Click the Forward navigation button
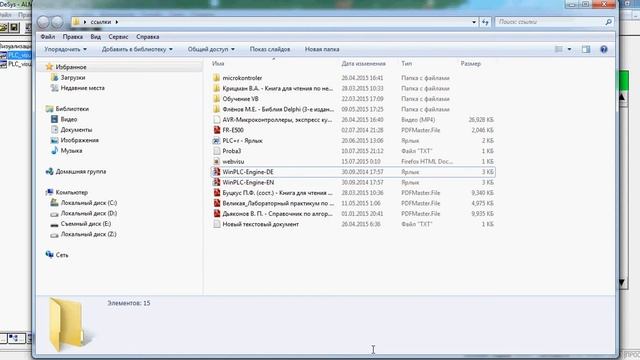The width and height of the screenshot is (640, 360). click(57, 22)
